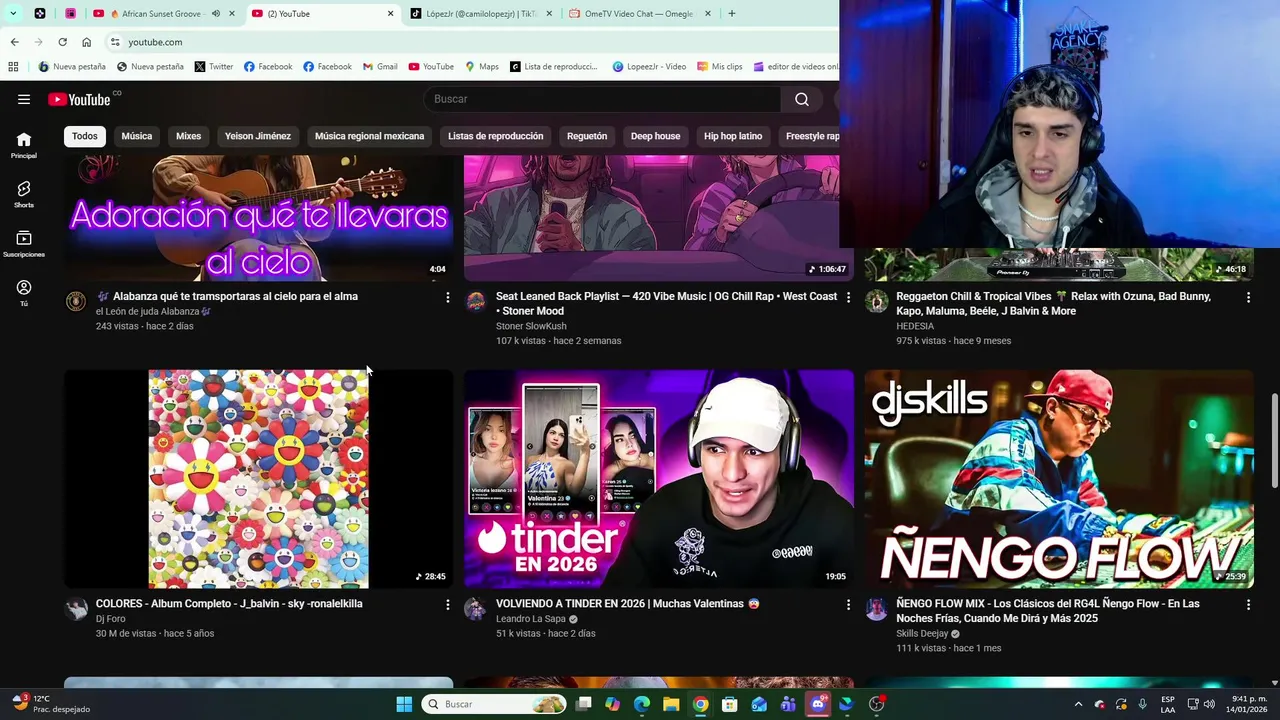Open Discord from the taskbar

coord(818,704)
